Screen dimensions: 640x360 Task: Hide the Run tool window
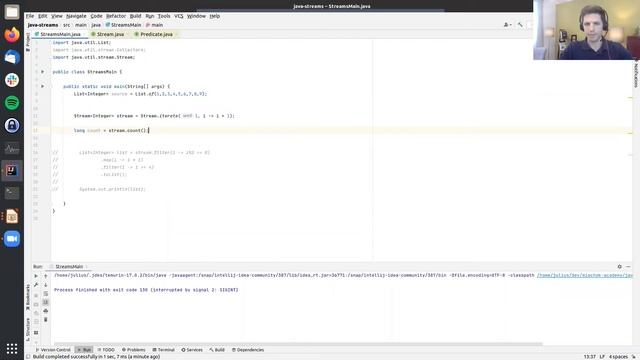628,267
